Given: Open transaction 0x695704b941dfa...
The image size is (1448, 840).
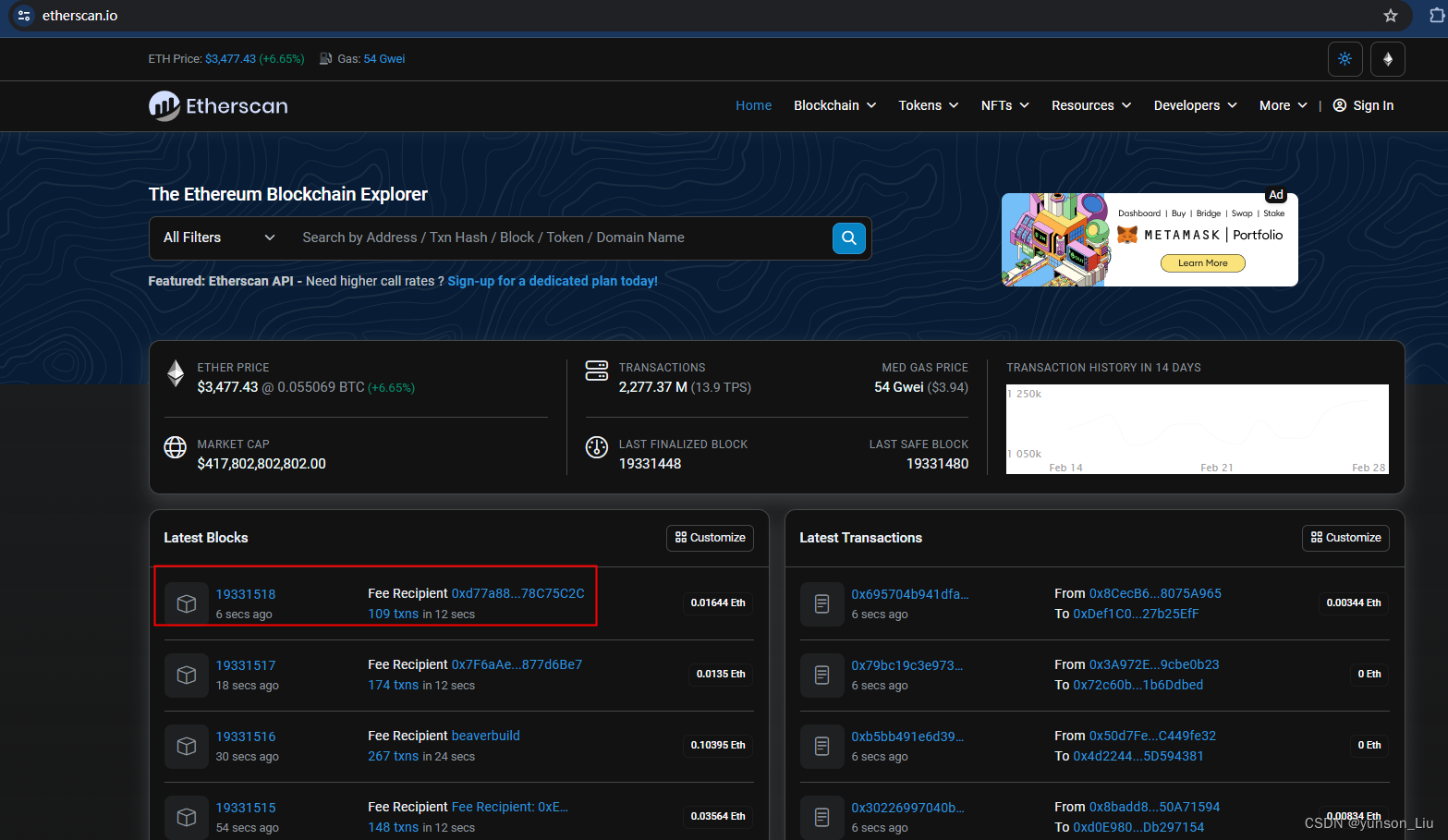Looking at the screenshot, I should 909,594.
